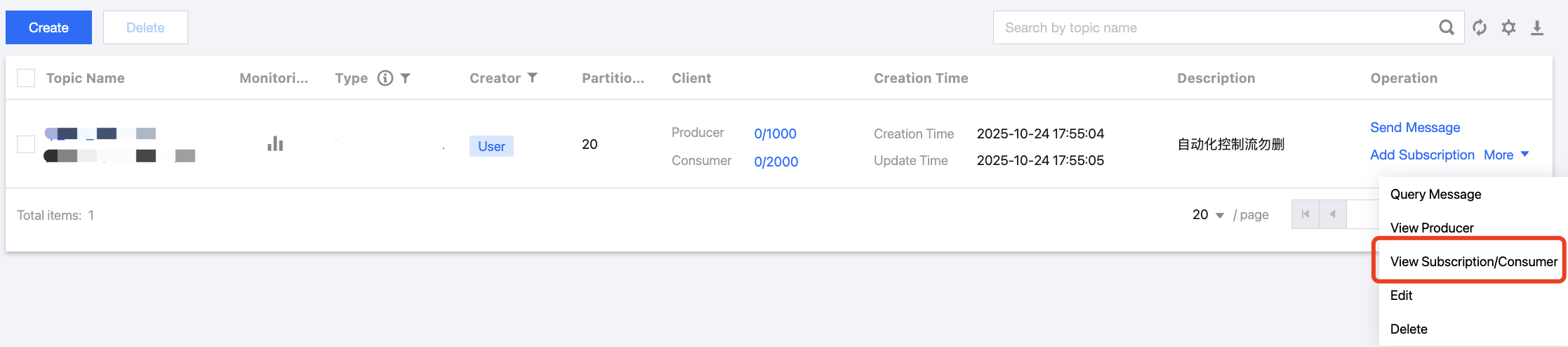Show Type column info tooltip icon
This screenshot has height=347, width=1568.
pyautogui.click(x=385, y=78)
